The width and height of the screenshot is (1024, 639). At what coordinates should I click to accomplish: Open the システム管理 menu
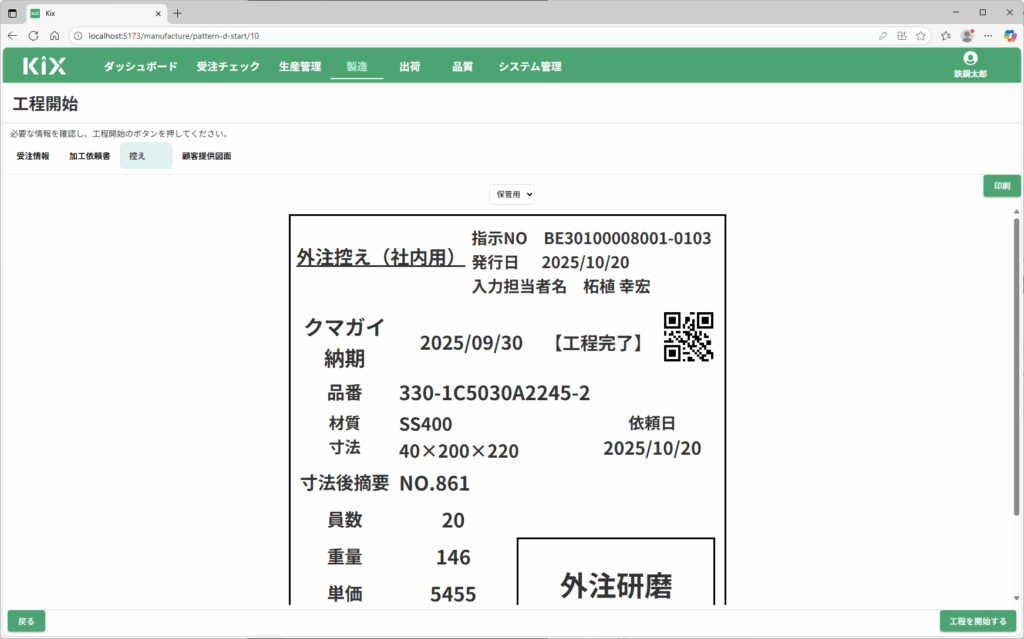click(530, 67)
